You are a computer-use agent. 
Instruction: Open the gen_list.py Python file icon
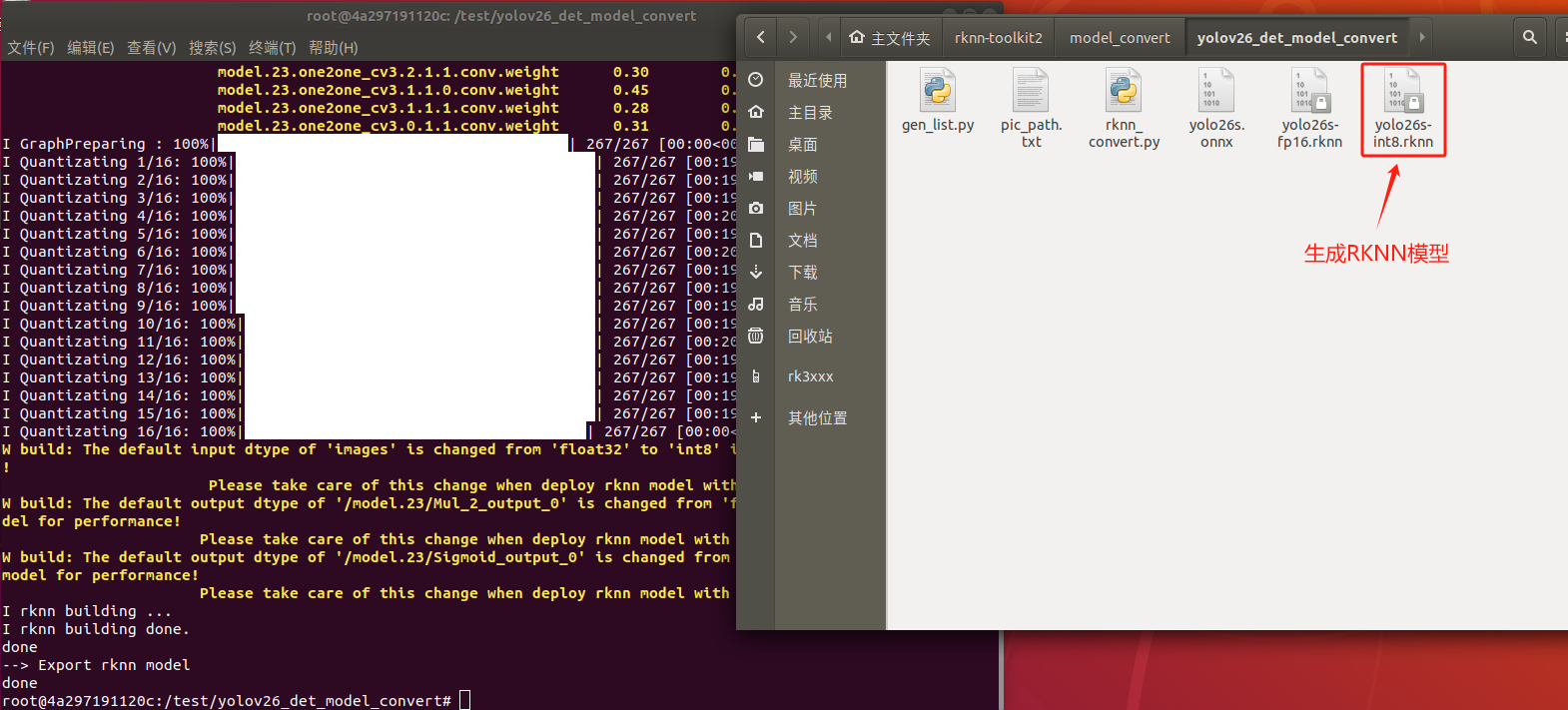click(x=938, y=90)
